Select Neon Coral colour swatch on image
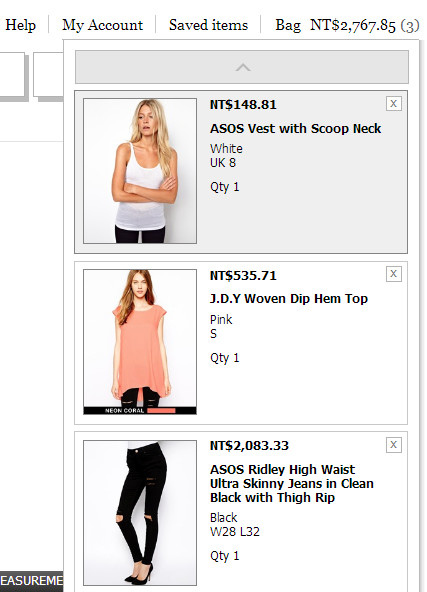The width and height of the screenshot is (427, 592). click(161, 411)
